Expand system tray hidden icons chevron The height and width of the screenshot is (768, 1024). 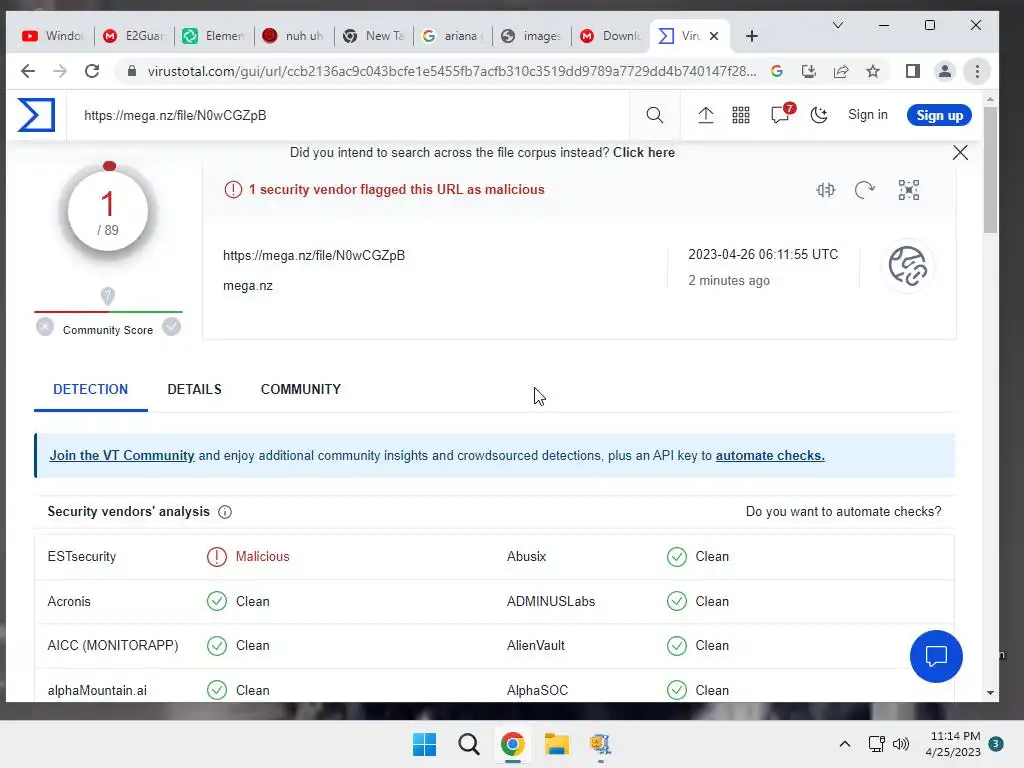tap(844, 744)
